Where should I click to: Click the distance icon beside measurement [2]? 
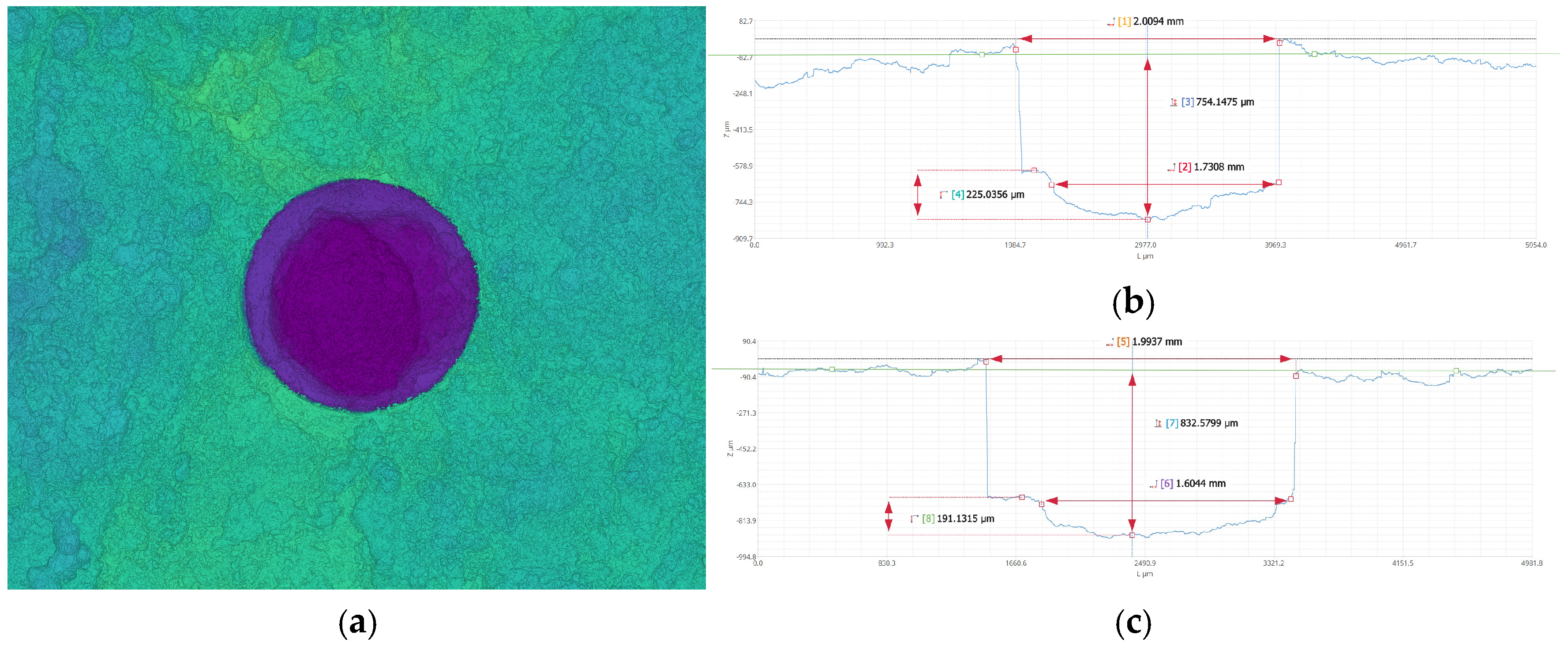pos(1171,167)
